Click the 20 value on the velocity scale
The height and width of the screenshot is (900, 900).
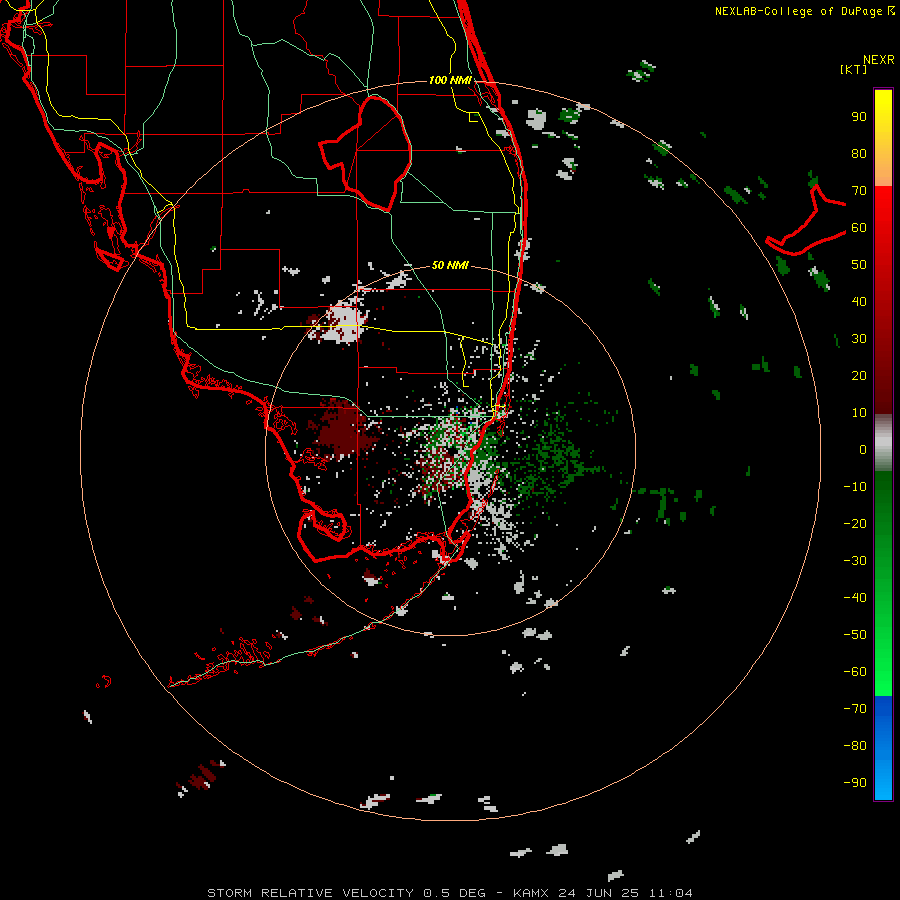point(859,375)
